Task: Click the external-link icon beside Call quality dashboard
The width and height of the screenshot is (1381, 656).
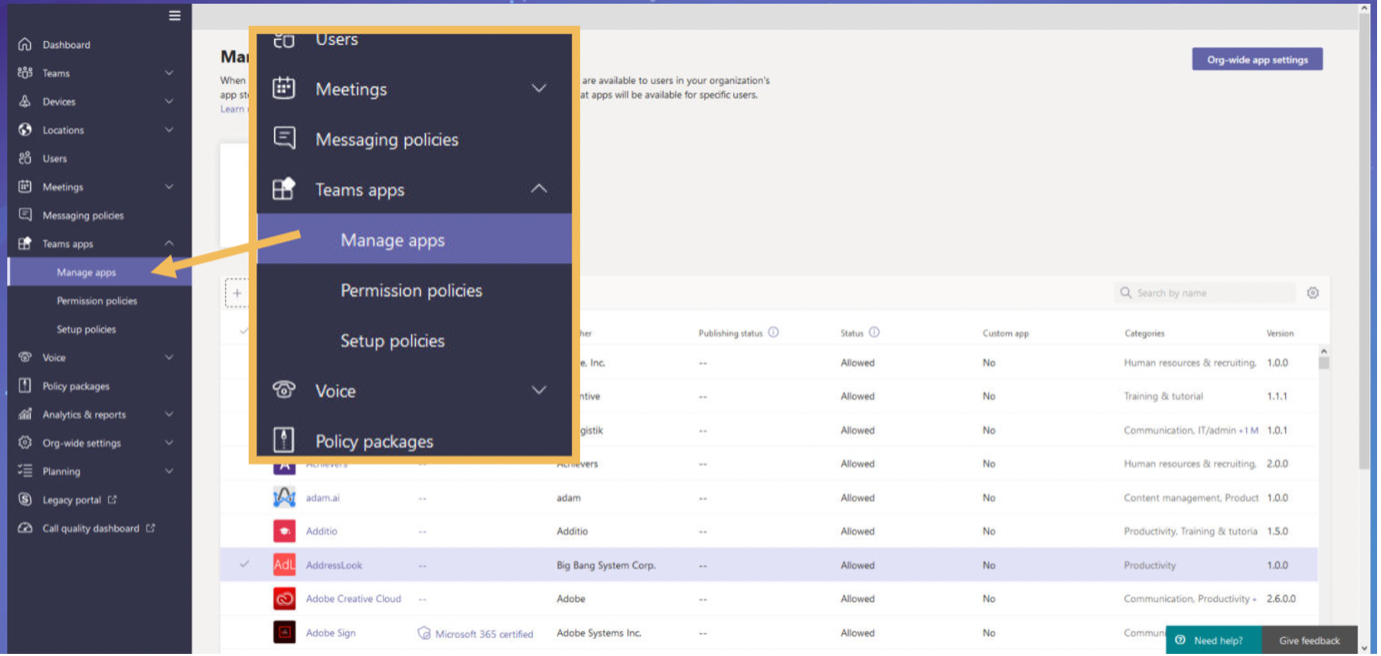Action: [151, 528]
